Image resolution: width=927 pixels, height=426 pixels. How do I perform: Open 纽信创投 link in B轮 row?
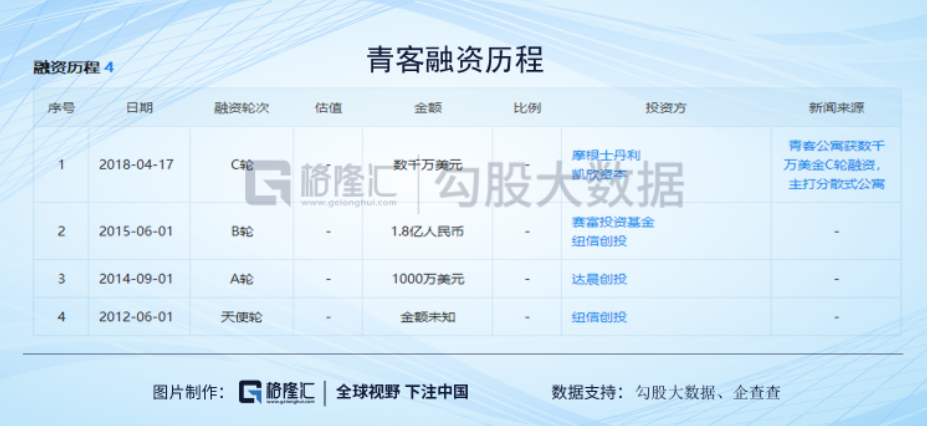tap(599, 241)
